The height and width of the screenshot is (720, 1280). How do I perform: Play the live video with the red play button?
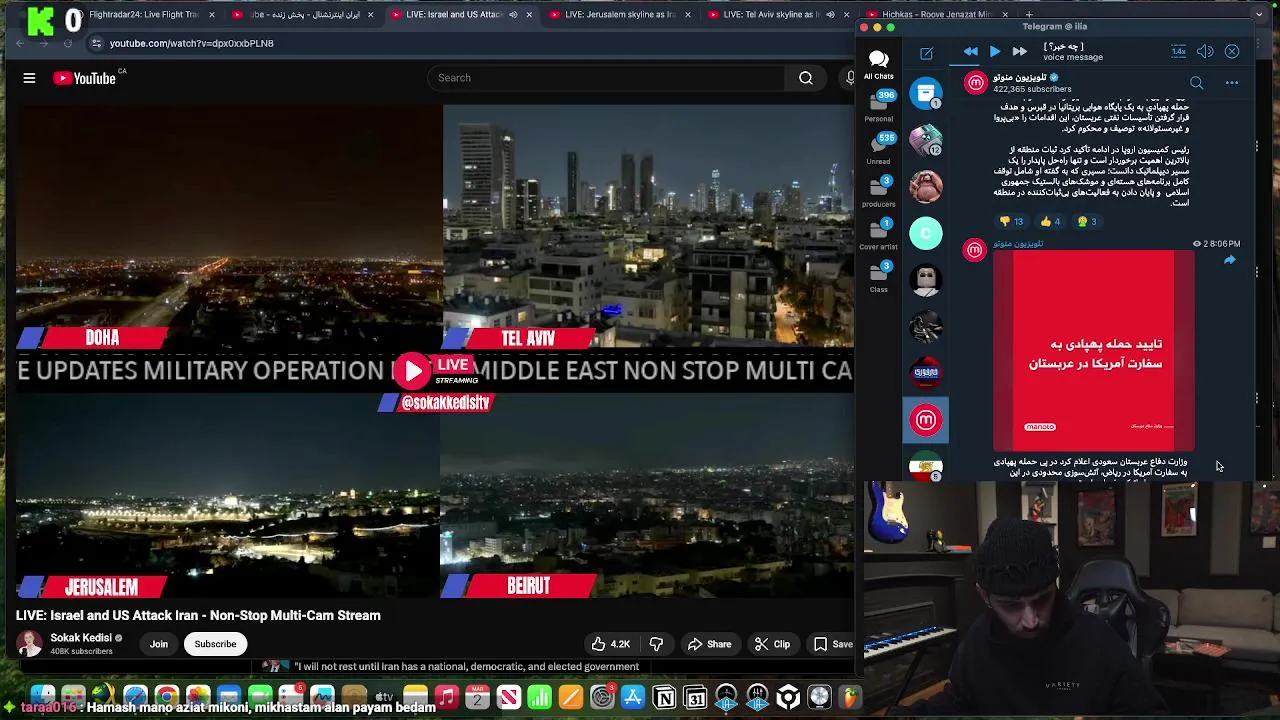click(412, 371)
